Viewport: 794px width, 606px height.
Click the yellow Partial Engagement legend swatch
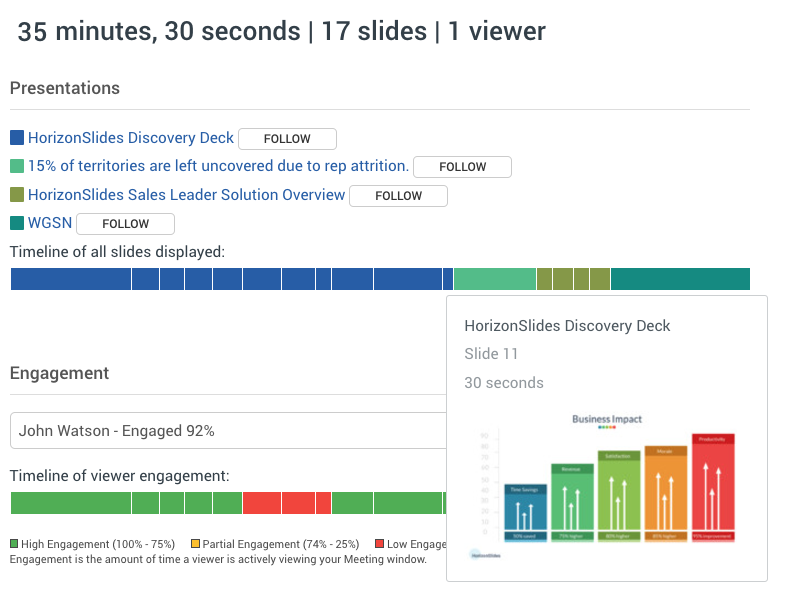pyautogui.click(x=195, y=544)
